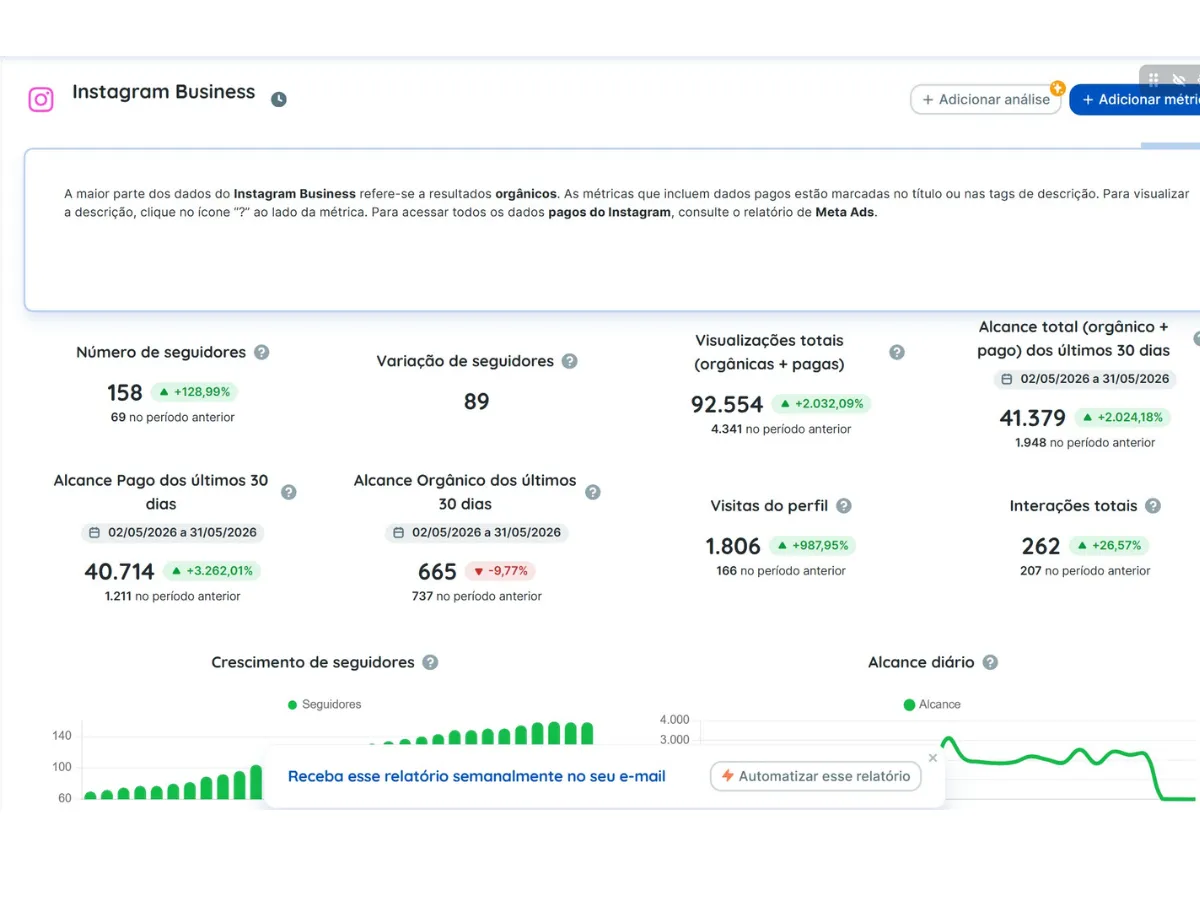Click the 92.554 total views value
1200x900 pixels.
pyautogui.click(x=727, y=405)
